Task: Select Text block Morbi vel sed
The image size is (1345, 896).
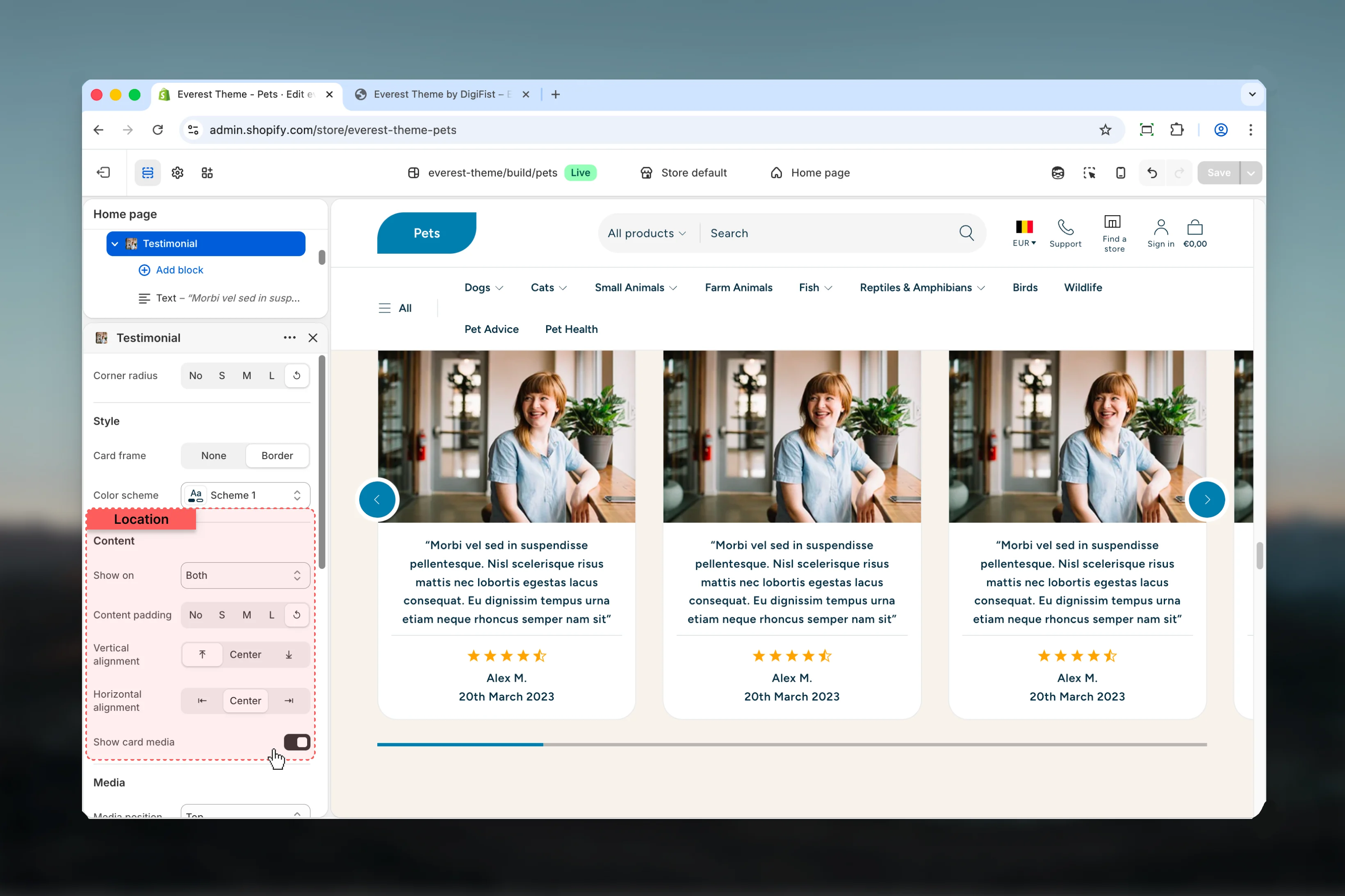Action: (219, 298)
